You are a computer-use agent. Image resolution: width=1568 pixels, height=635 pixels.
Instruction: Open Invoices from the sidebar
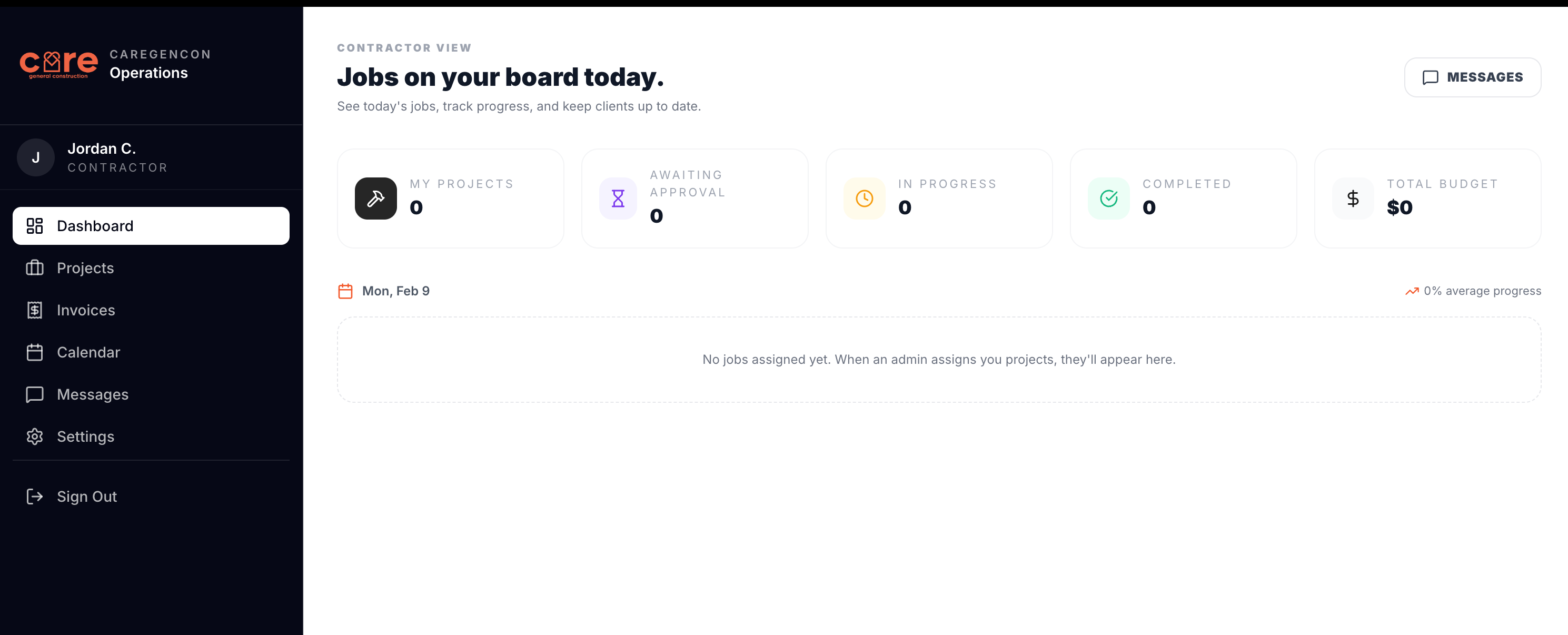[151, 310]
